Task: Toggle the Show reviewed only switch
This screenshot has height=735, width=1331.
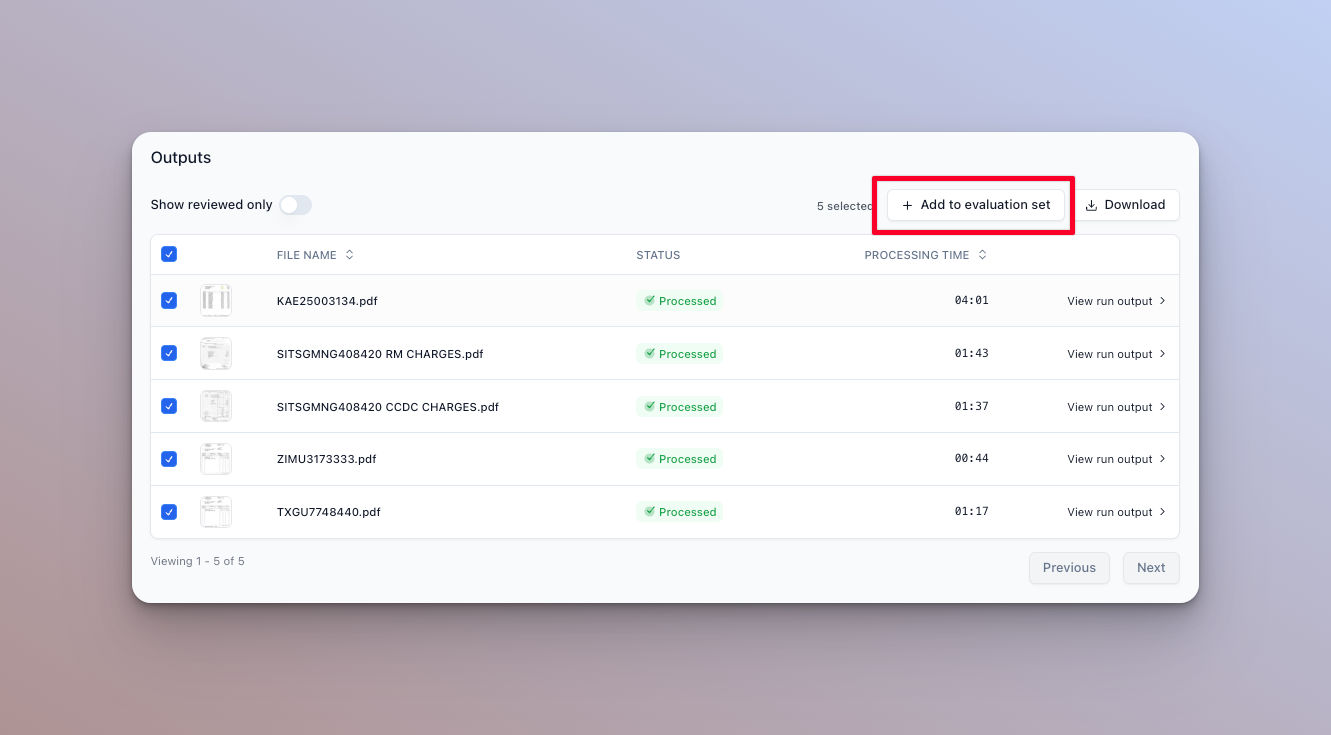Action: (295, 205)
